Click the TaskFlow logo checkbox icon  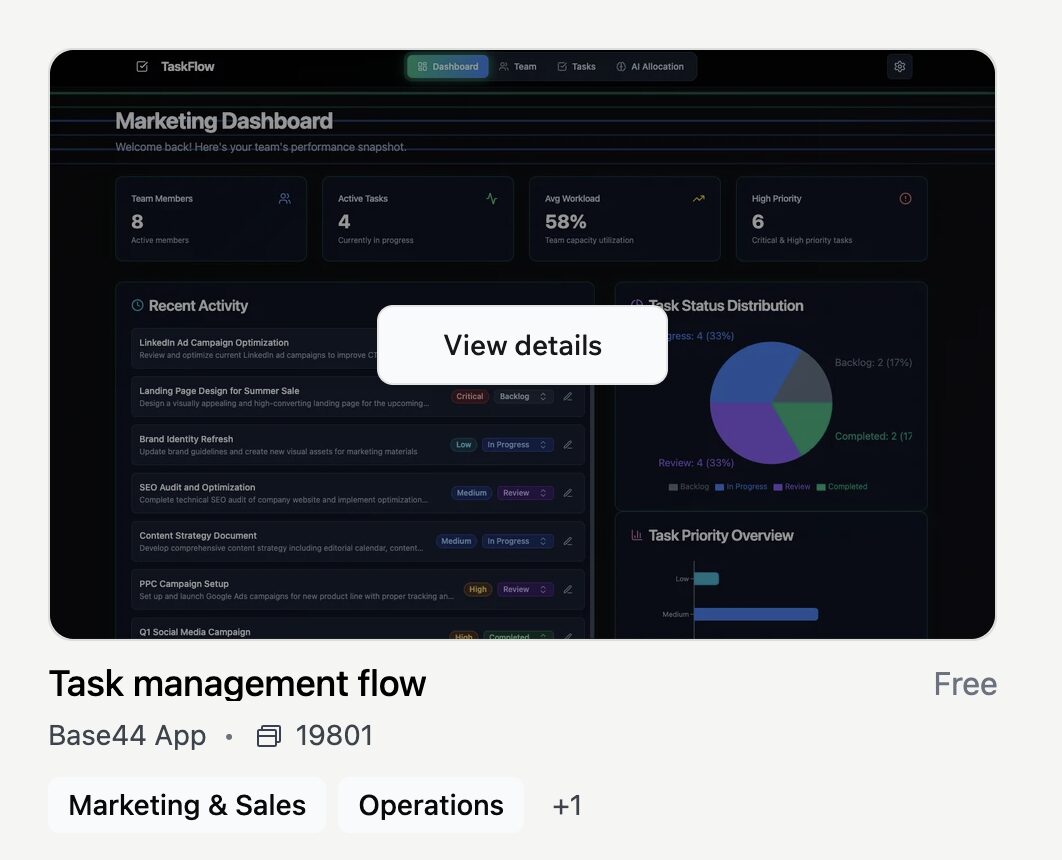pyautogui.click(x=142, y=67)
